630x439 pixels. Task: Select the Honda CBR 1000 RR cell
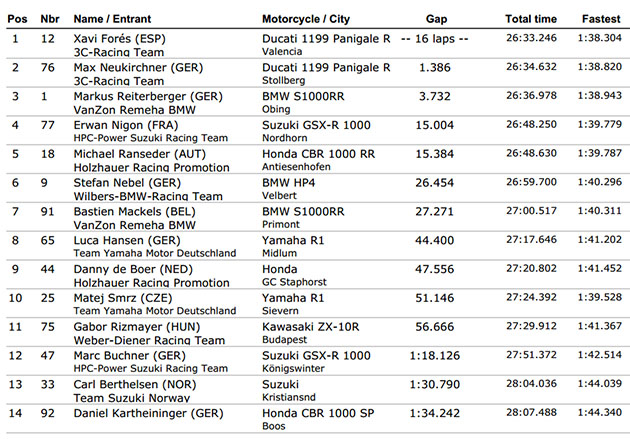pyautogui.click(x=318, y=154)
